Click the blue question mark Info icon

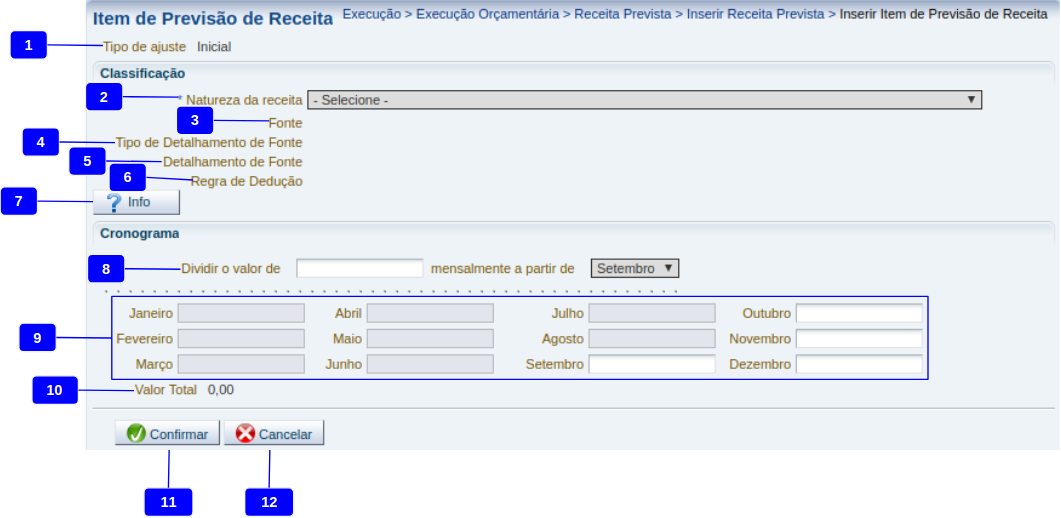pyautogui.click(x=114, y=202)
